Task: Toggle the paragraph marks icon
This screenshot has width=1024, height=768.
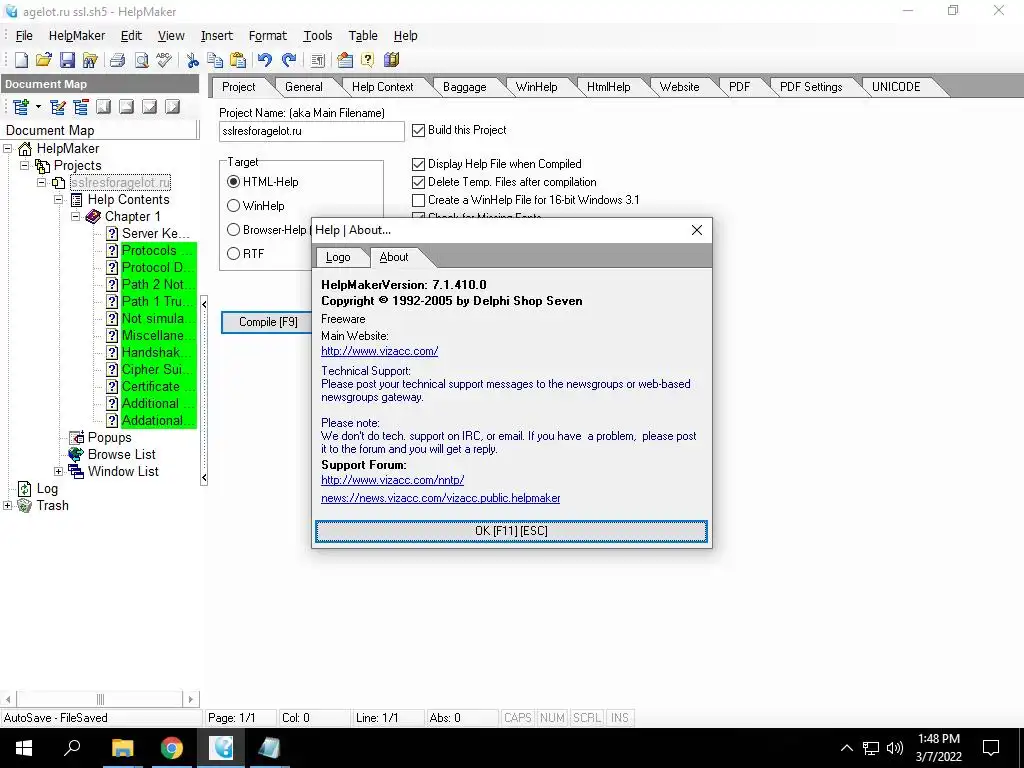Action: [x=317, y=60]
